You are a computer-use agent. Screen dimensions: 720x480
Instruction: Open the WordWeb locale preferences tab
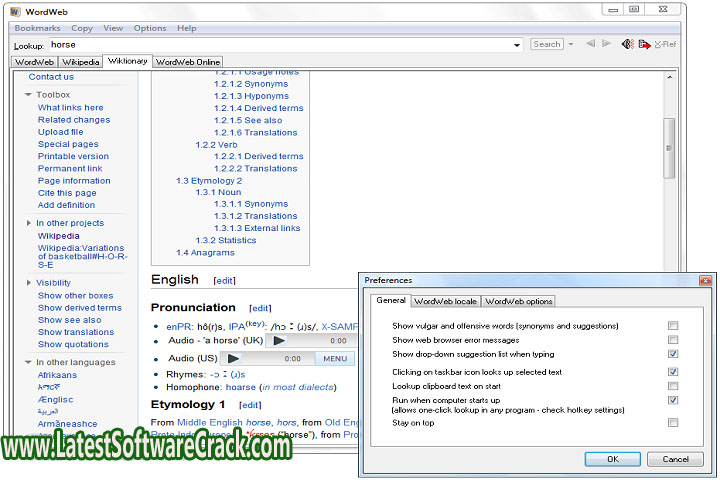click(x=445, y=301)
